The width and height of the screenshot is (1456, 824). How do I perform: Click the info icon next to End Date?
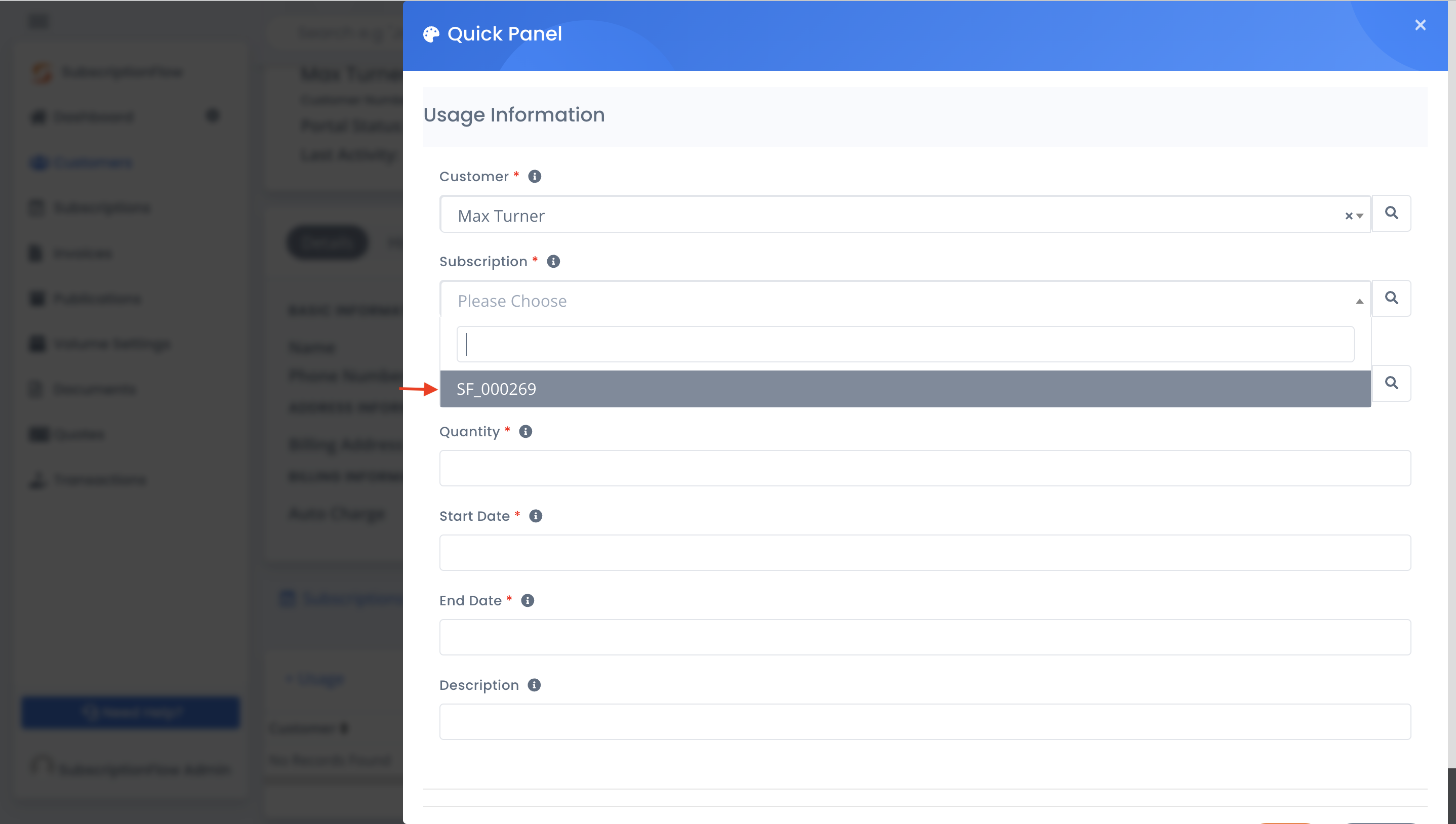[x=528, y=600]
